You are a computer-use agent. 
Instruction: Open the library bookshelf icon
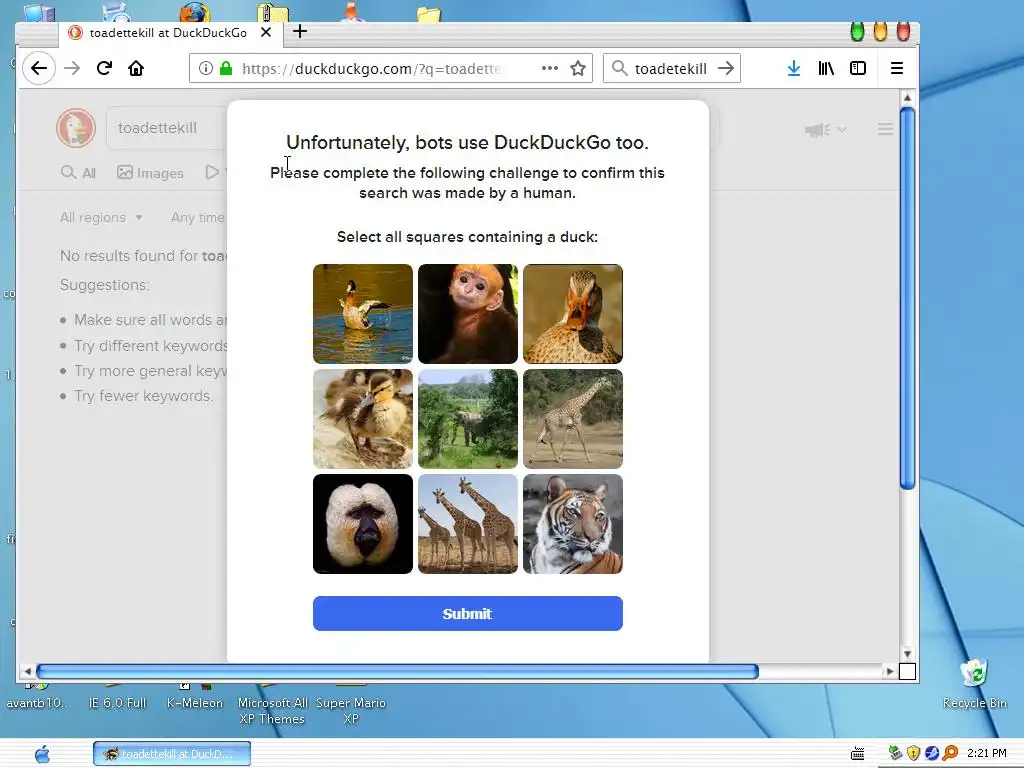[x=826, y=68]
